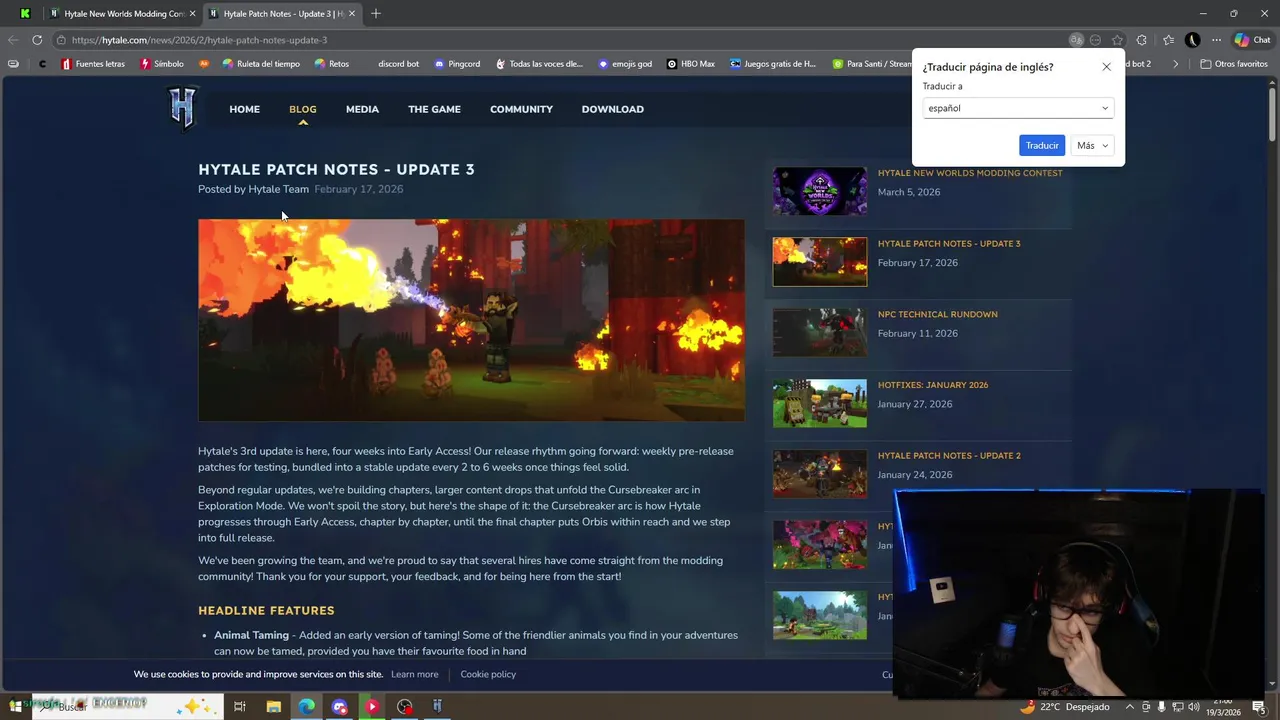Open the Hytale Patch Notes - Update 2 link
This screenshot has height=720, width=1280.
pos(949,456)
